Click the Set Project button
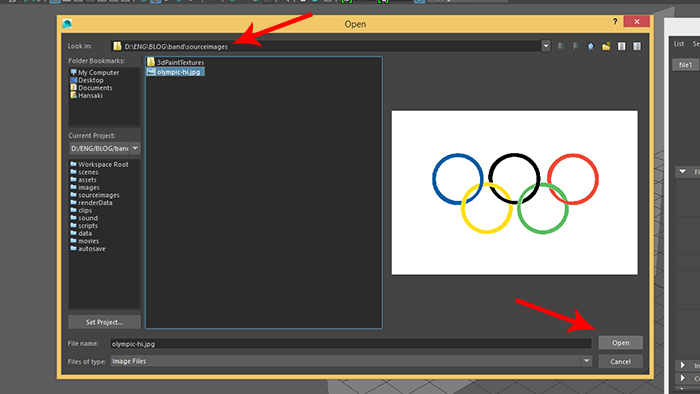Image resolution: width=700 pixels, height=394 pixels. [104, 322]
